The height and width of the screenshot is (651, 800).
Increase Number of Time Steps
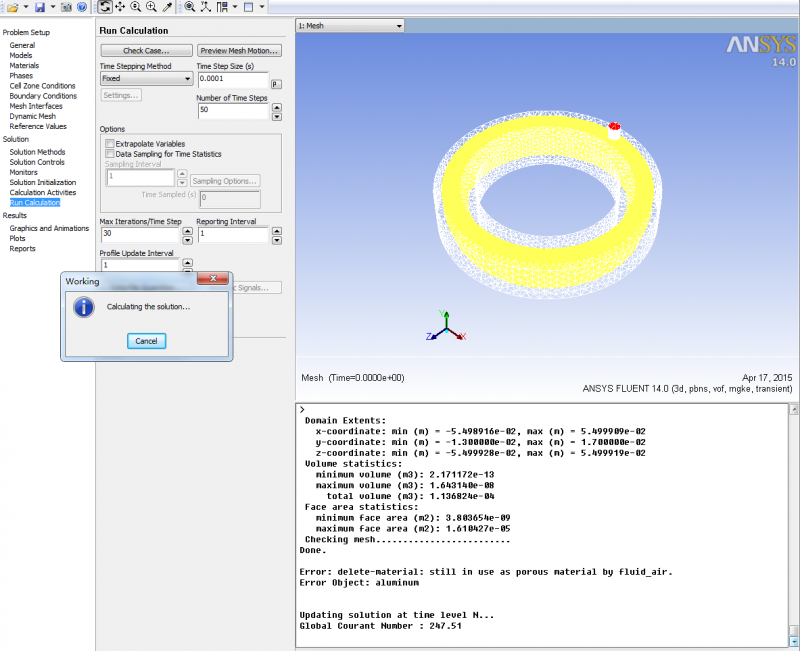(277, 108)
